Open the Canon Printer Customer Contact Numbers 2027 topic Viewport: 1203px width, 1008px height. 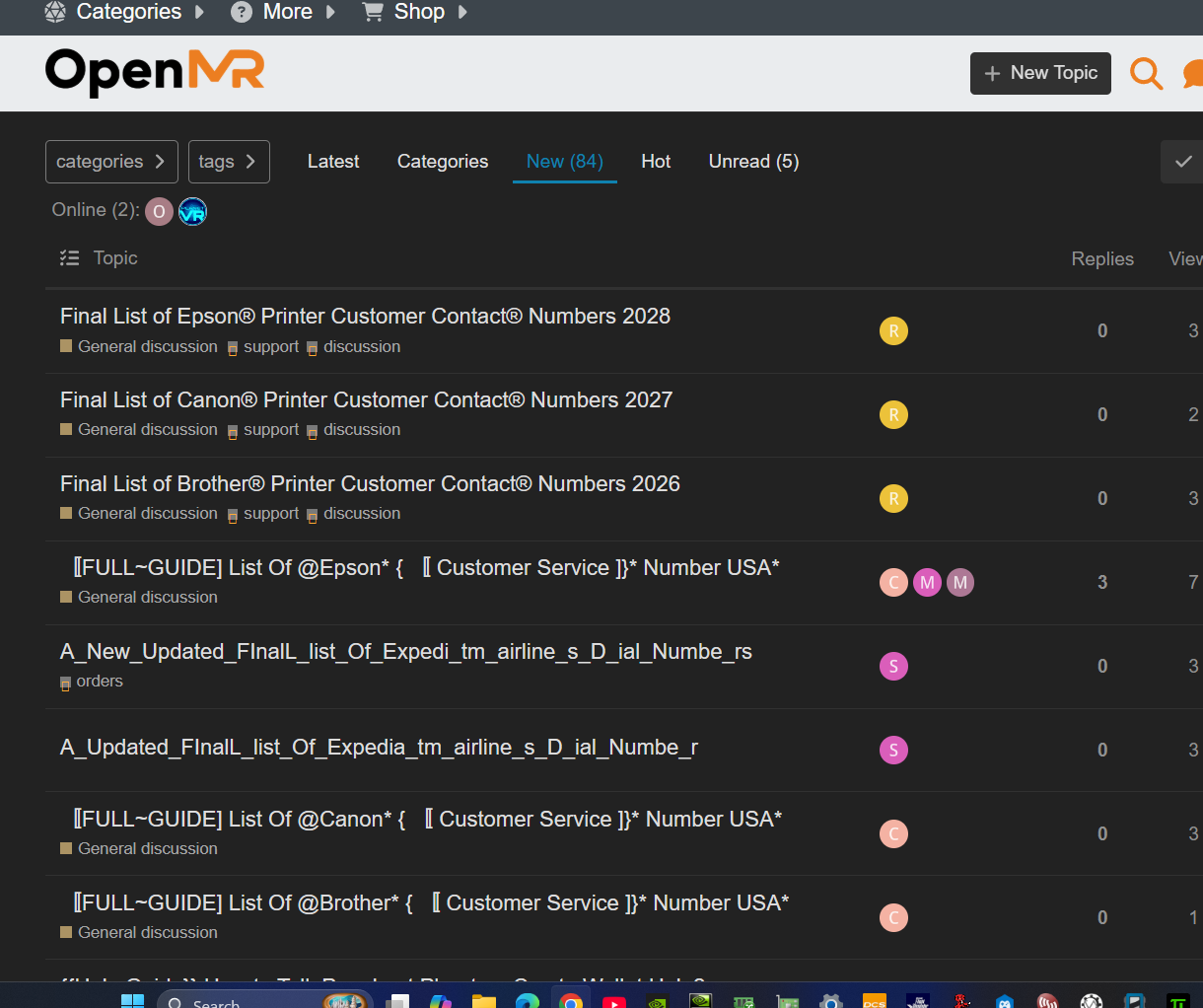(x=366, y=400)
